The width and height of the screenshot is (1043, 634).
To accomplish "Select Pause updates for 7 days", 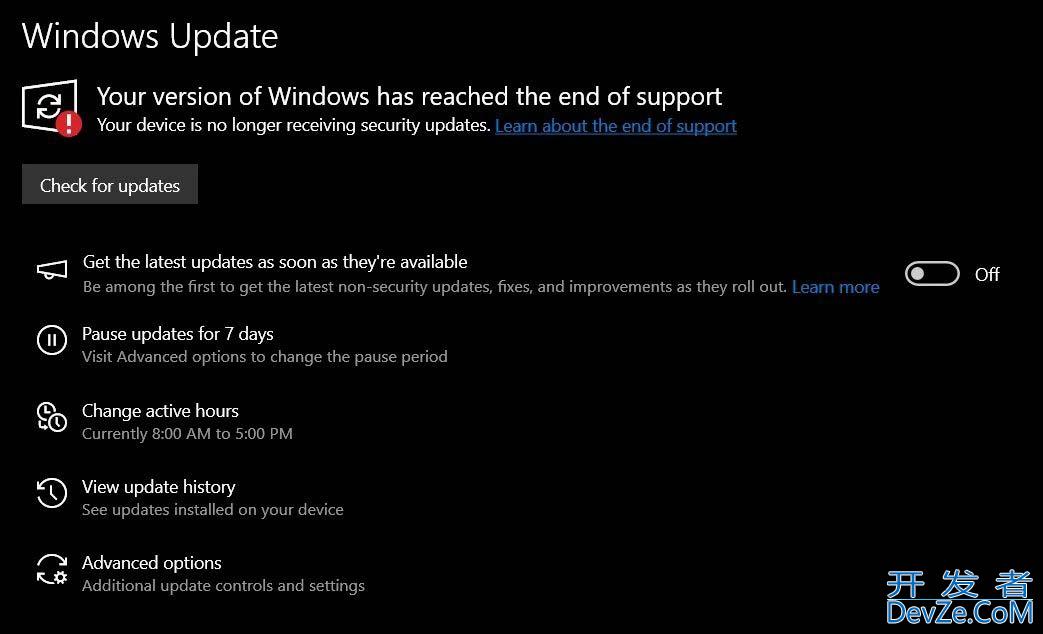I will 178,334.
